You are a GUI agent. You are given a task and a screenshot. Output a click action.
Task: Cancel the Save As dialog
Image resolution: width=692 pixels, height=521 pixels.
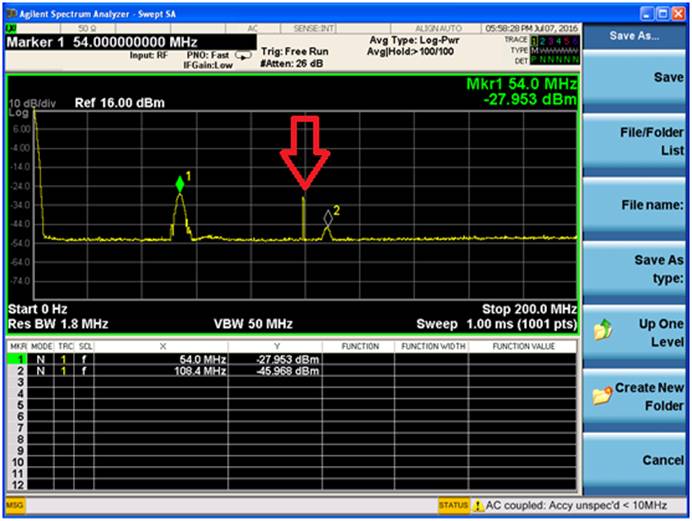coord(634,460)
